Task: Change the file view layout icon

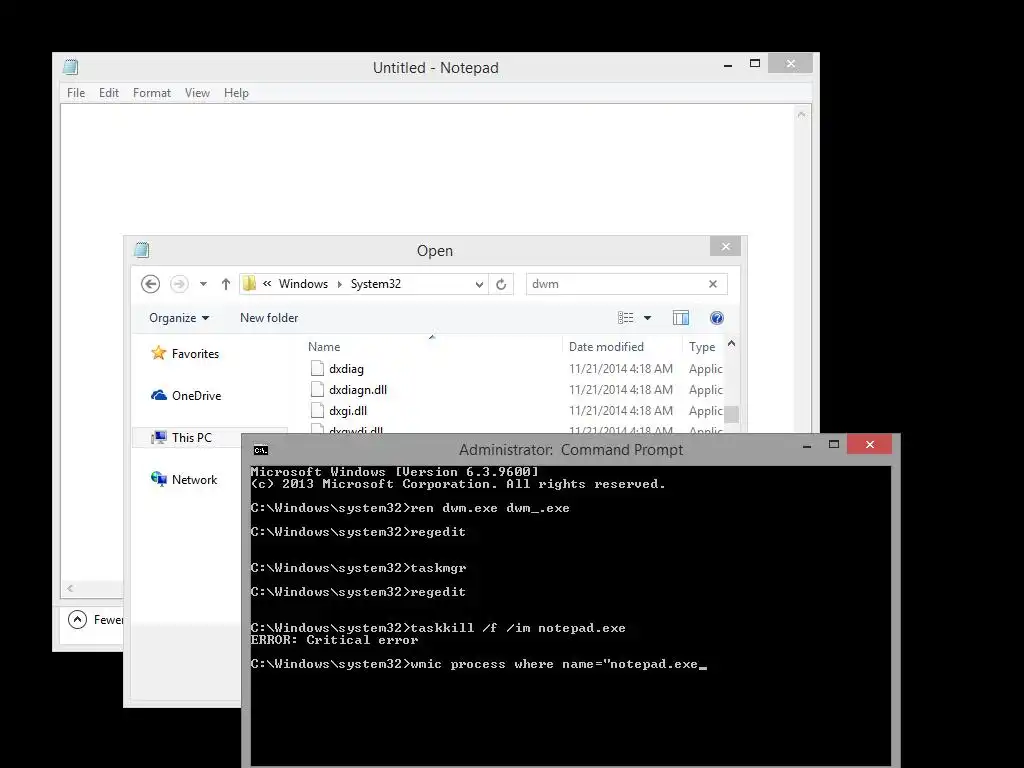Action: tap(626, 318)
